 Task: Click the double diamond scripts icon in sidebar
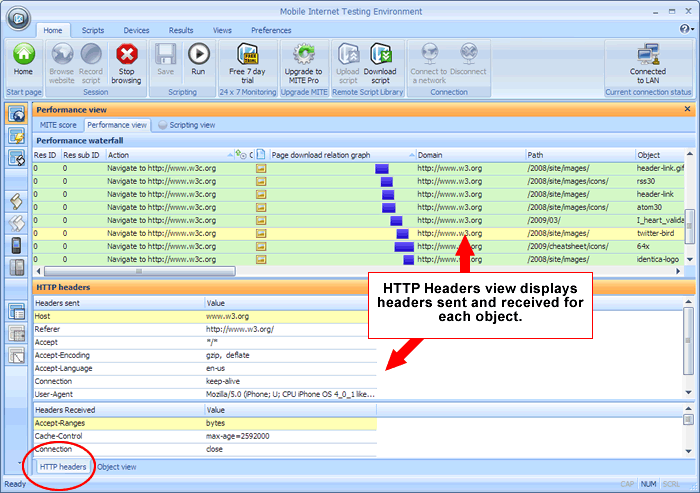[x=17, y=223]
